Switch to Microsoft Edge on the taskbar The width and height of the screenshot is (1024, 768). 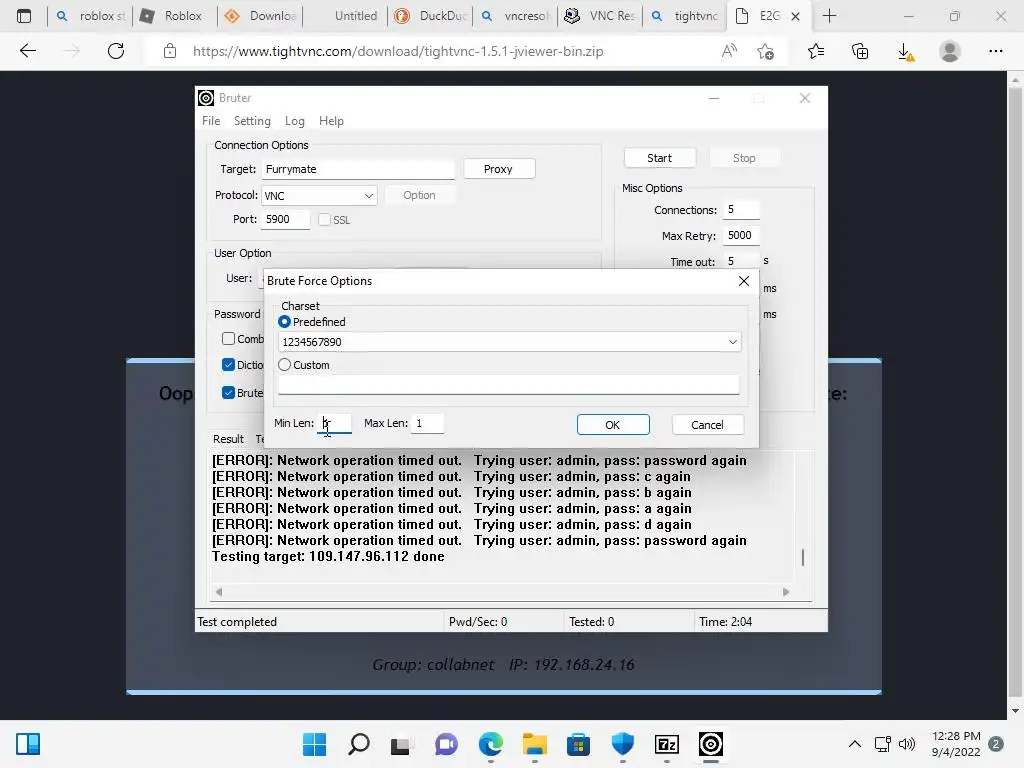[x=490, y=744]
